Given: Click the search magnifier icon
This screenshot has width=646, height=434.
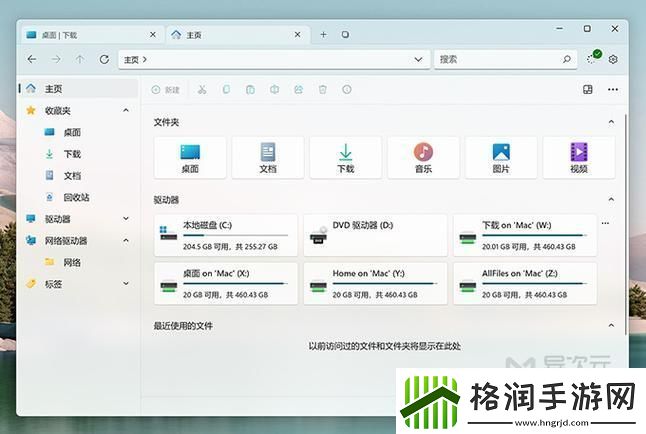Looking at the screenshot, I should [567, 59].
